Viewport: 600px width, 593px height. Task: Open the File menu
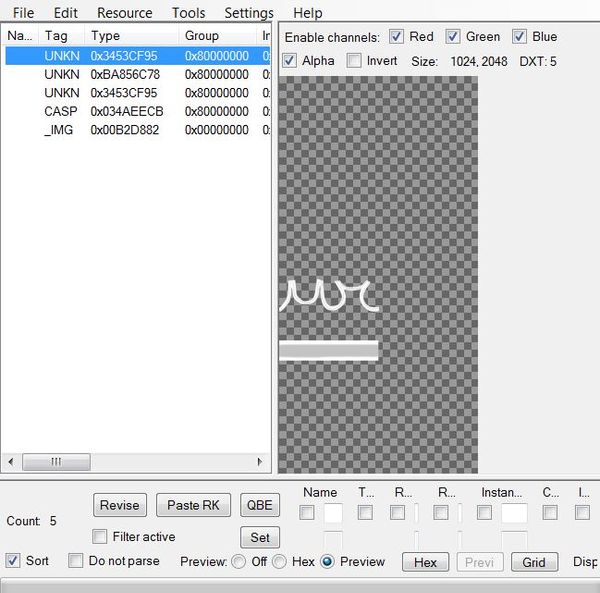(23, 13)
